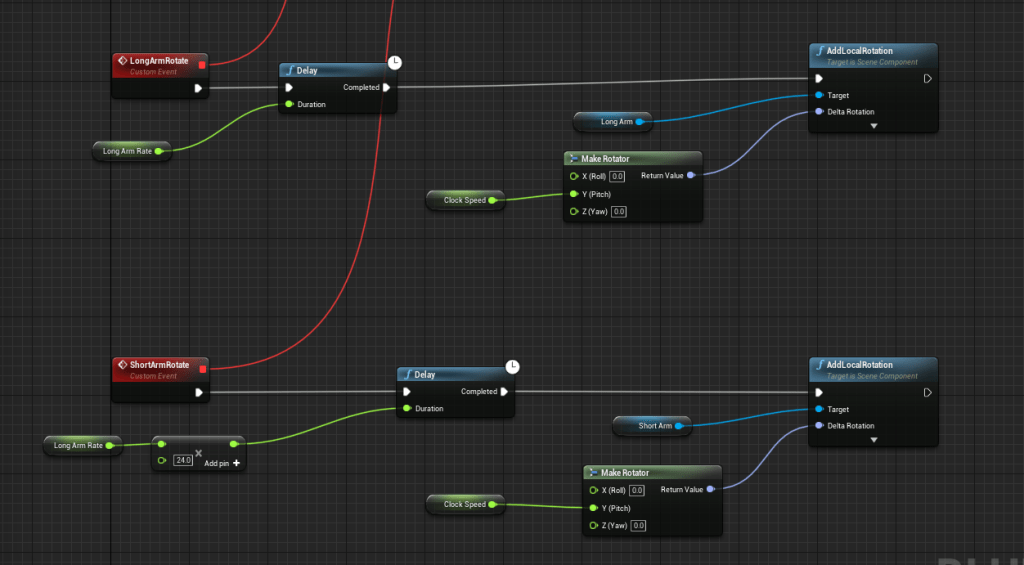Click the ShortArmRotate event's red delegate pin

[202, 368]
